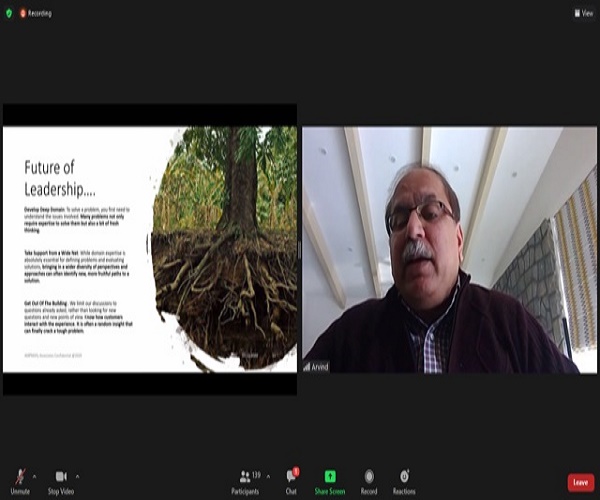This screenshot has width=600, height=500.
Task: Click the Future of Leadership slide title
Action: point(60,178)
